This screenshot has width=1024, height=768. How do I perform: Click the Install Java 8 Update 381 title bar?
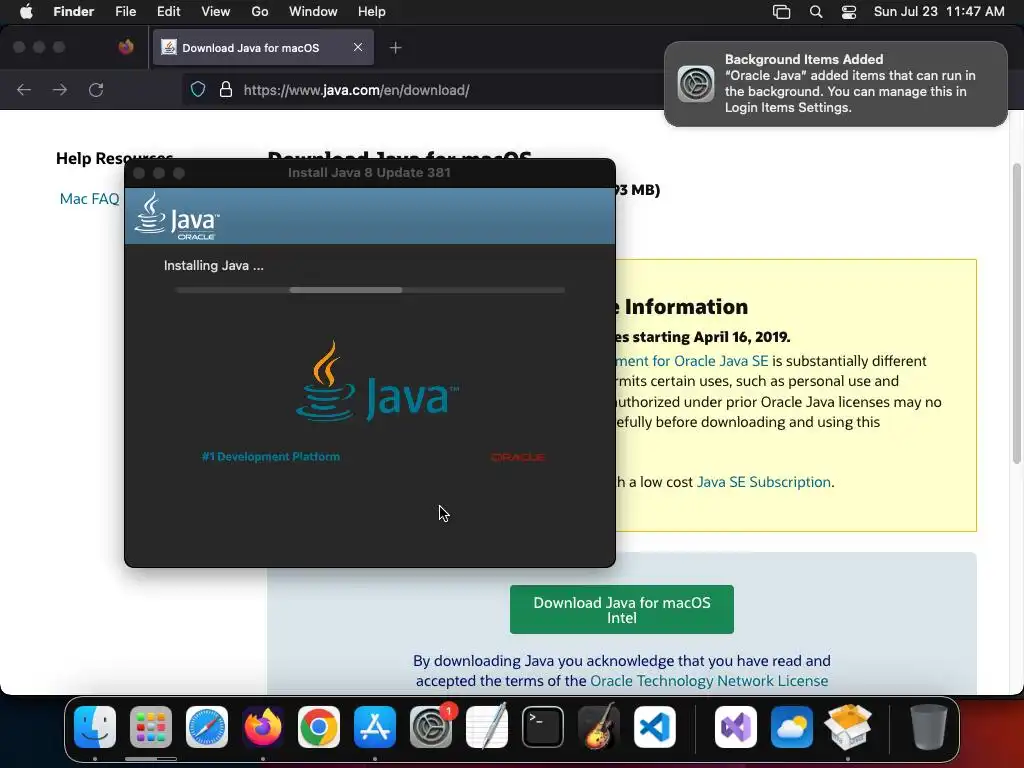click(370, 172)
